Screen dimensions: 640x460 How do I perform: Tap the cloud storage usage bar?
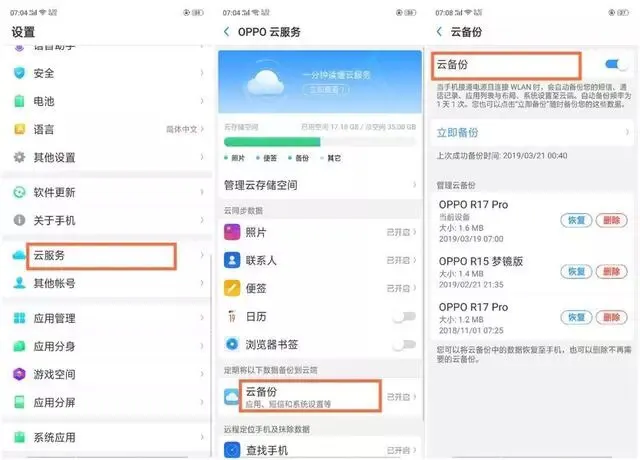[320, 142]
